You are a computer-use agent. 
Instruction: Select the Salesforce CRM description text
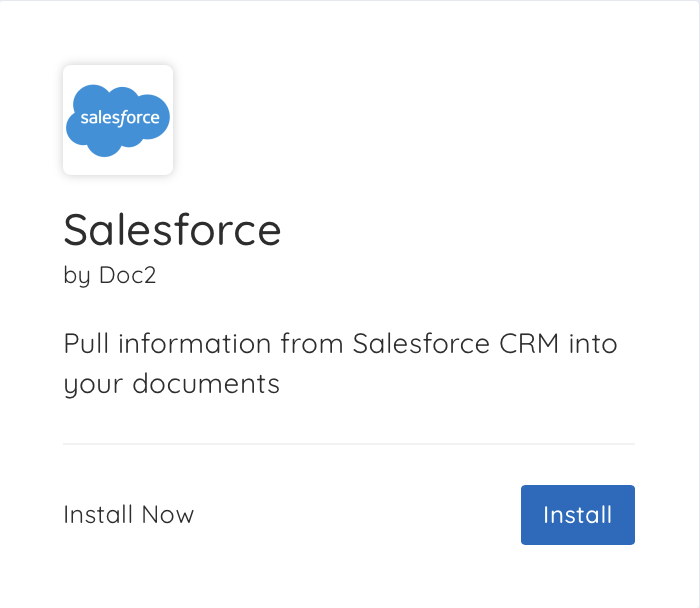pos(340,363)
